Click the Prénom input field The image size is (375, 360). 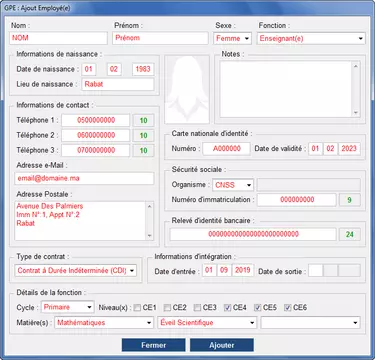point(160,38)
